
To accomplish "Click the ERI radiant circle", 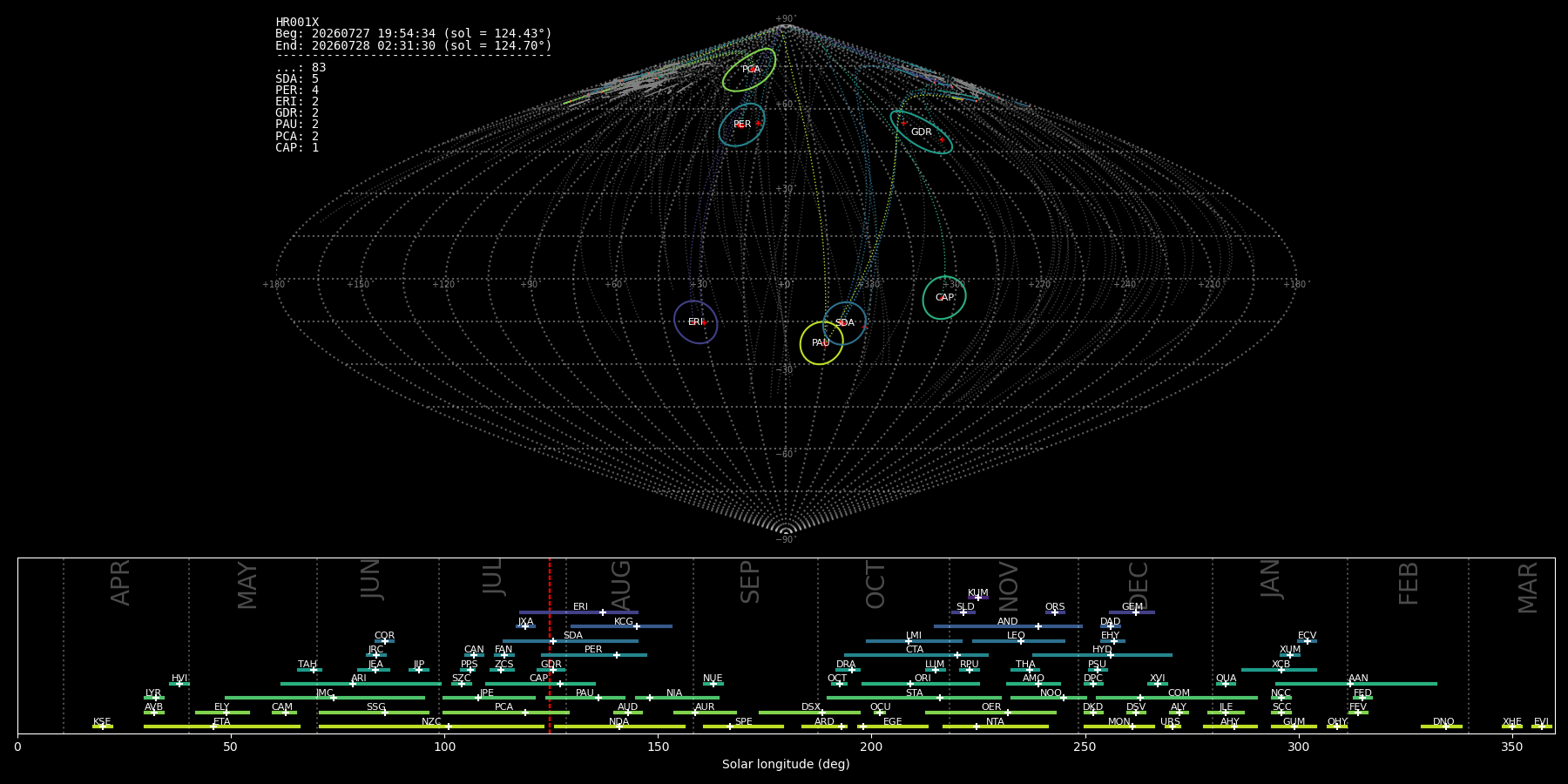I will pos(695,321).
